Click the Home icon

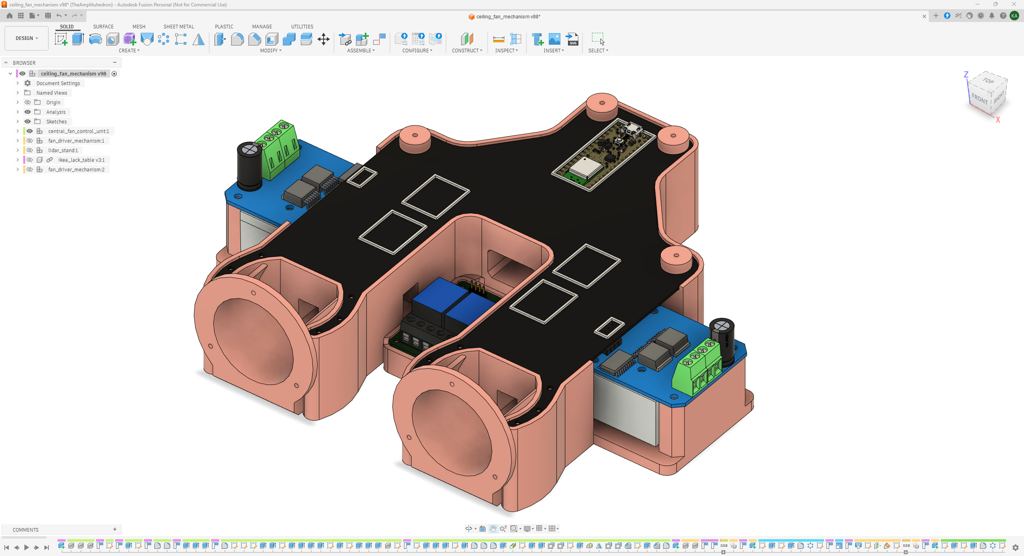tap(9, 16)
